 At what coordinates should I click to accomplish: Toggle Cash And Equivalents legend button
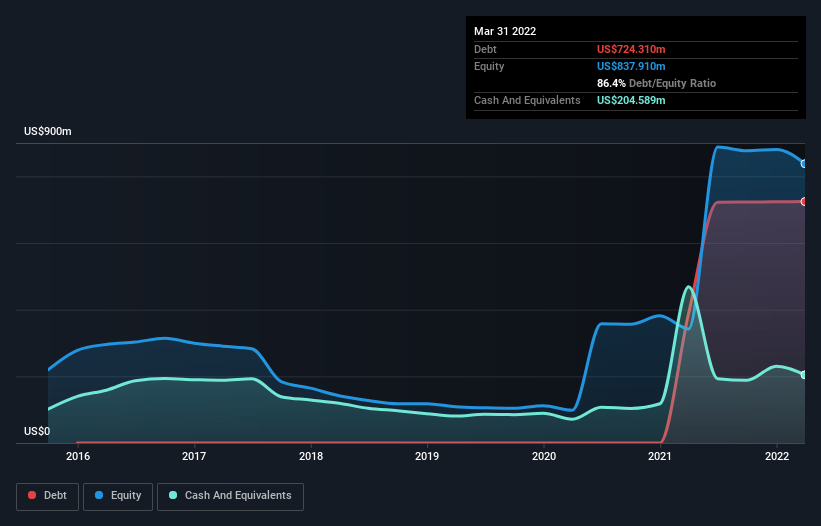(x=230, y=496)
